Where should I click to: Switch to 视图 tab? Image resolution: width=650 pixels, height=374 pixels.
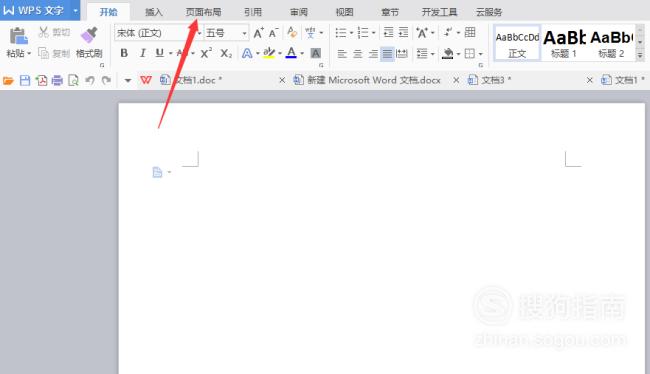(x=344, y=12)
